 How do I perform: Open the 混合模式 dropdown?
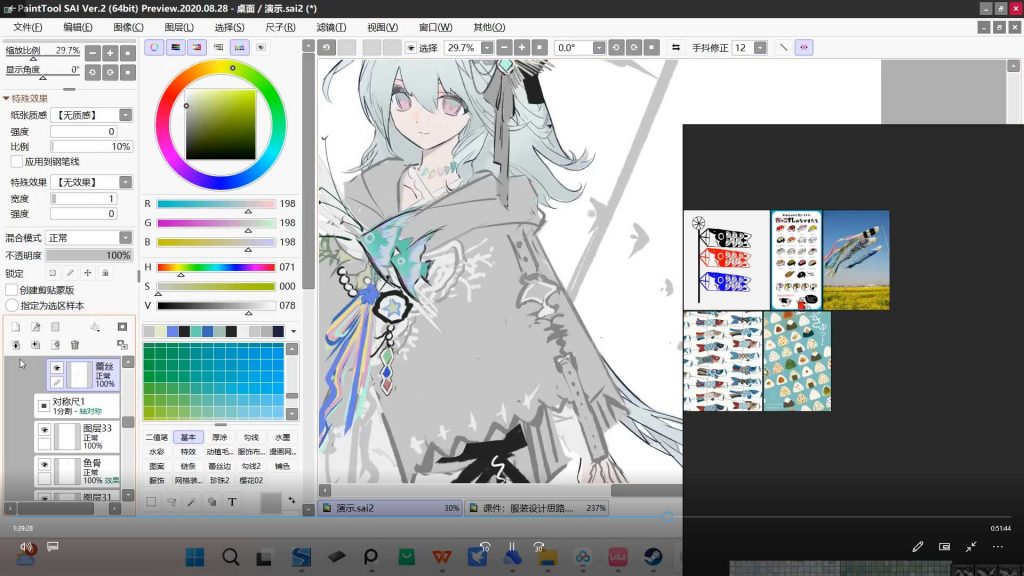pos(125,238)
